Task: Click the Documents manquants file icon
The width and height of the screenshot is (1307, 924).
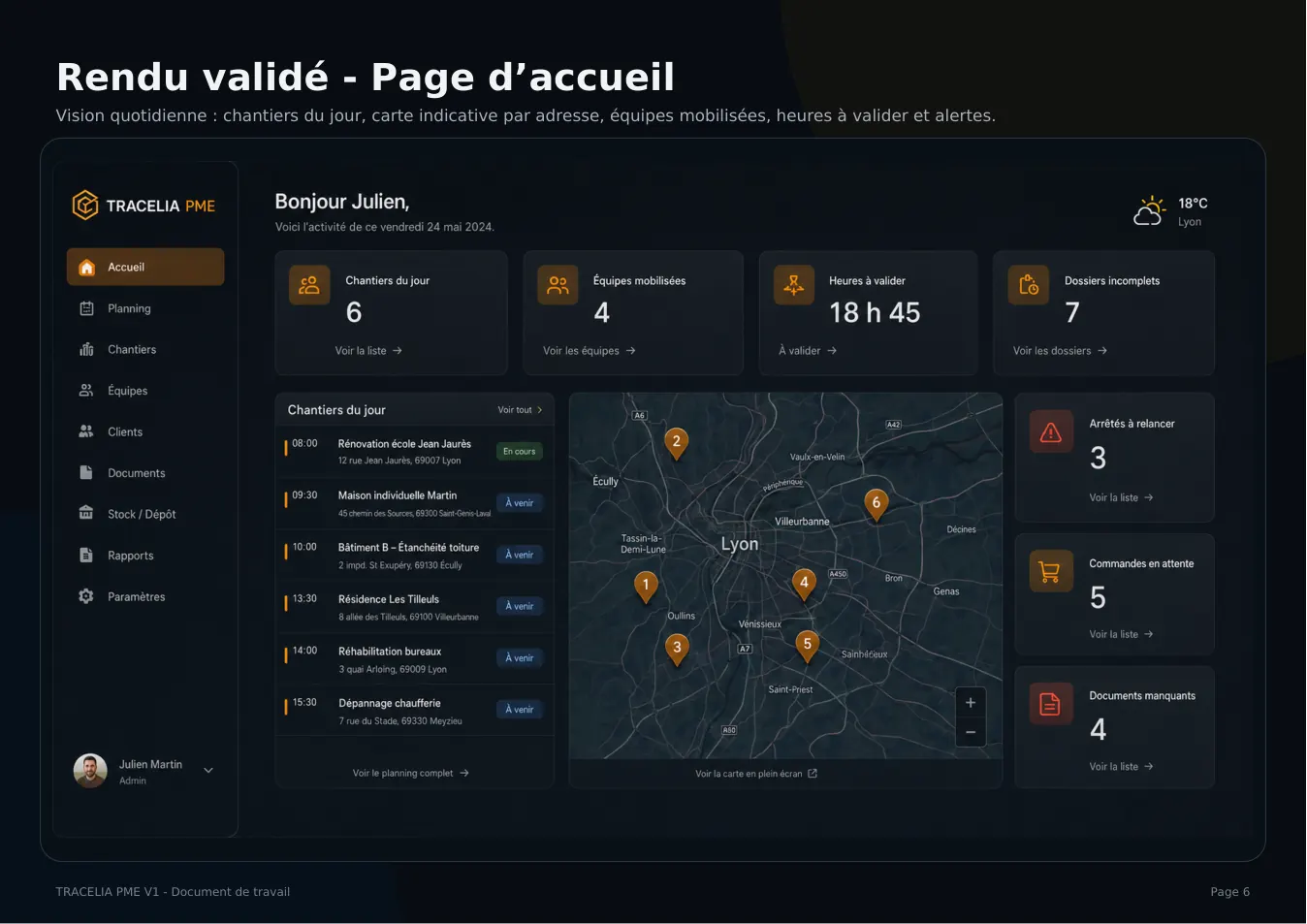Action: pos(1051,704)
